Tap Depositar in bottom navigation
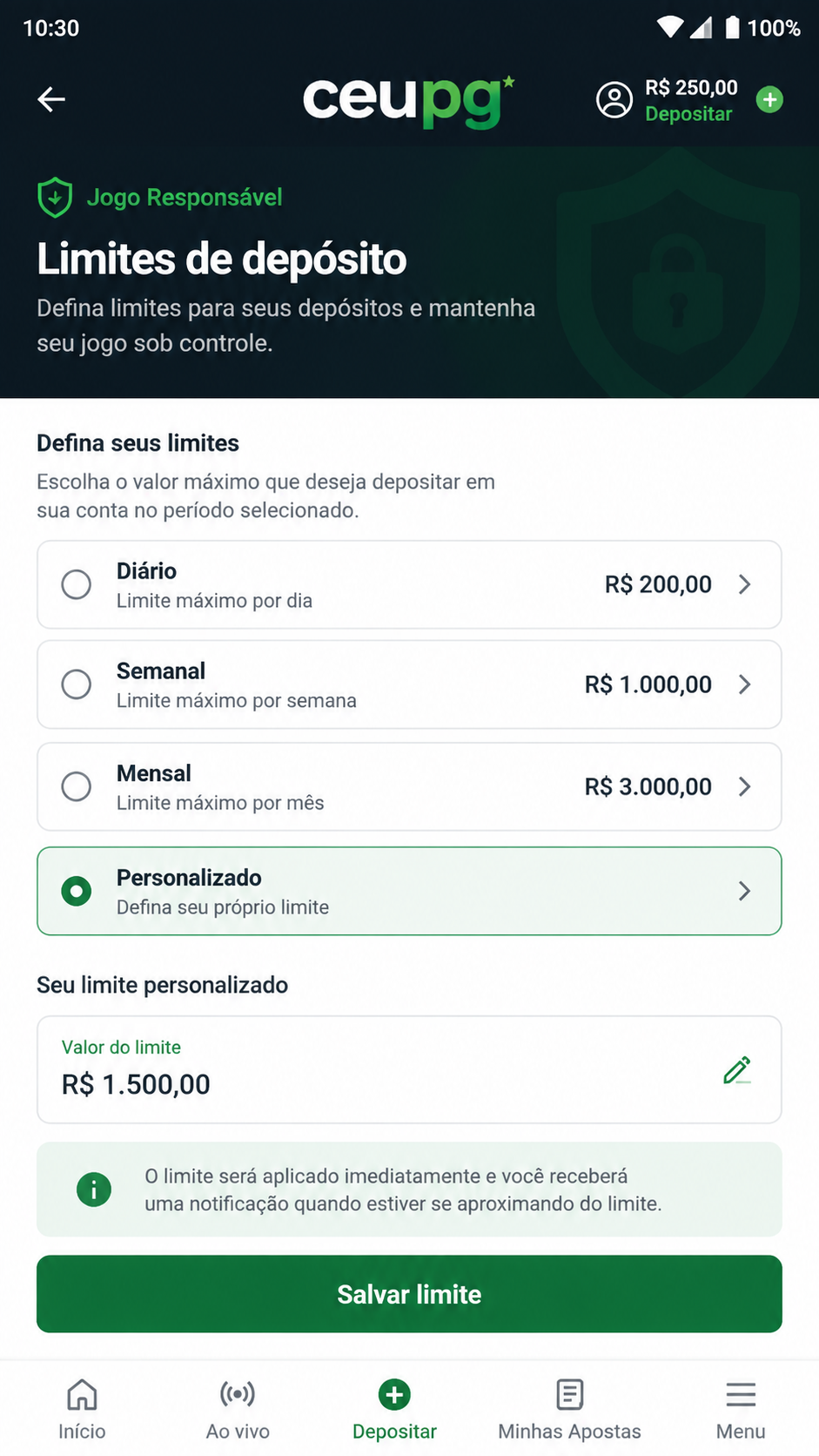819x1456 pixels. [394, 1409]
